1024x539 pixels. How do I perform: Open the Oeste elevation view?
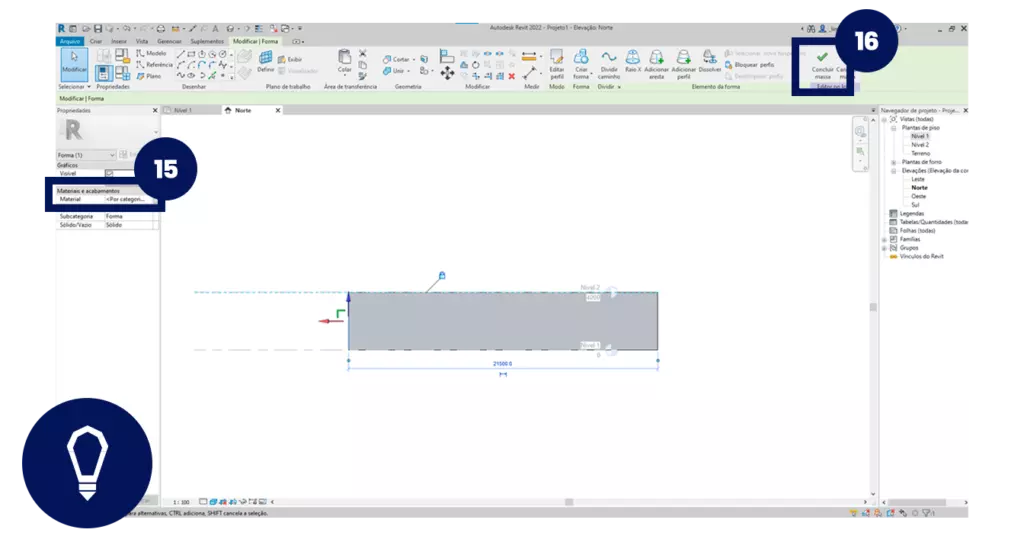point(918,196)
